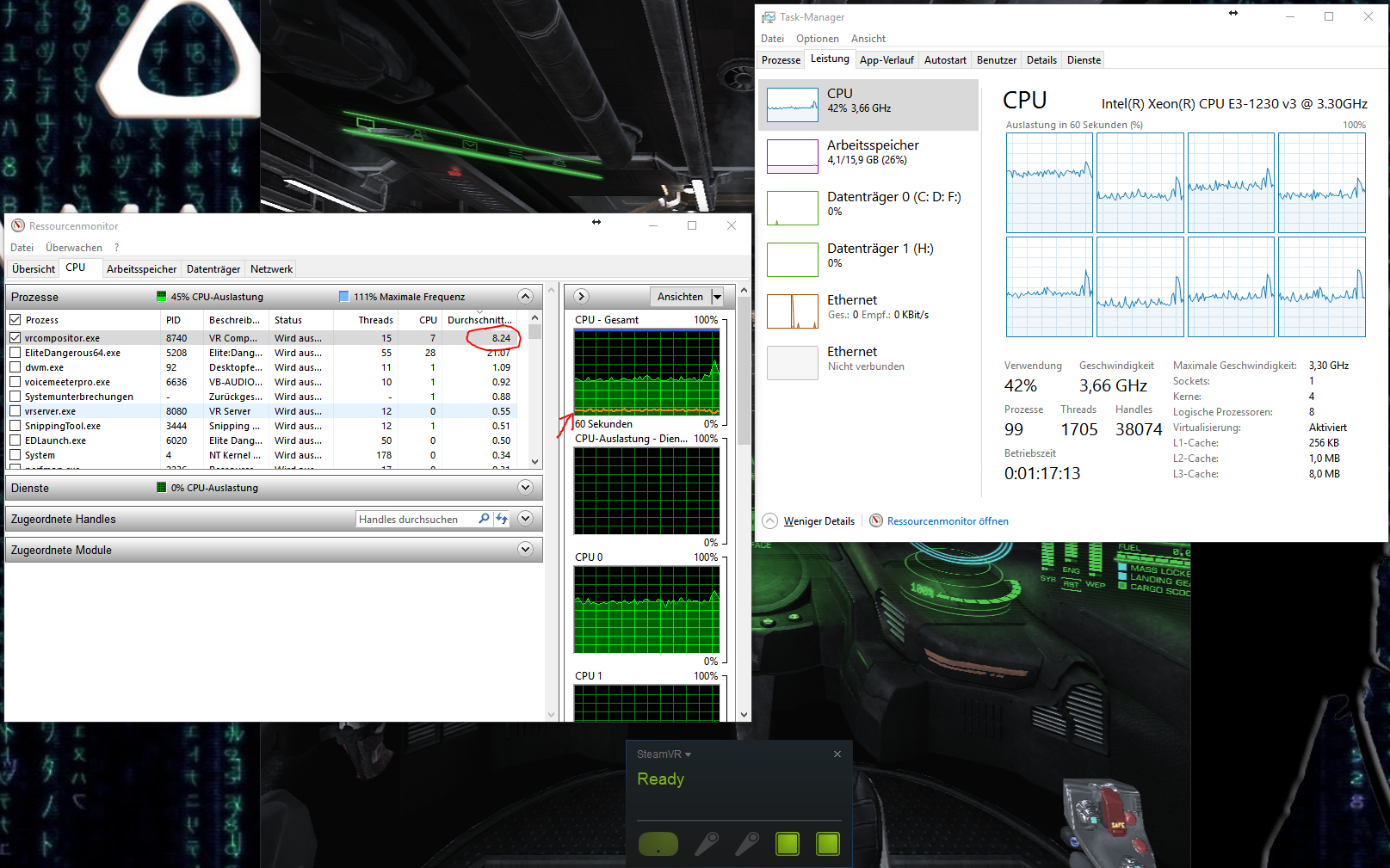Collapse the graph pane with arrow button
The height and width of the screenshot is (868, 1390).
[x=582, y=296]
